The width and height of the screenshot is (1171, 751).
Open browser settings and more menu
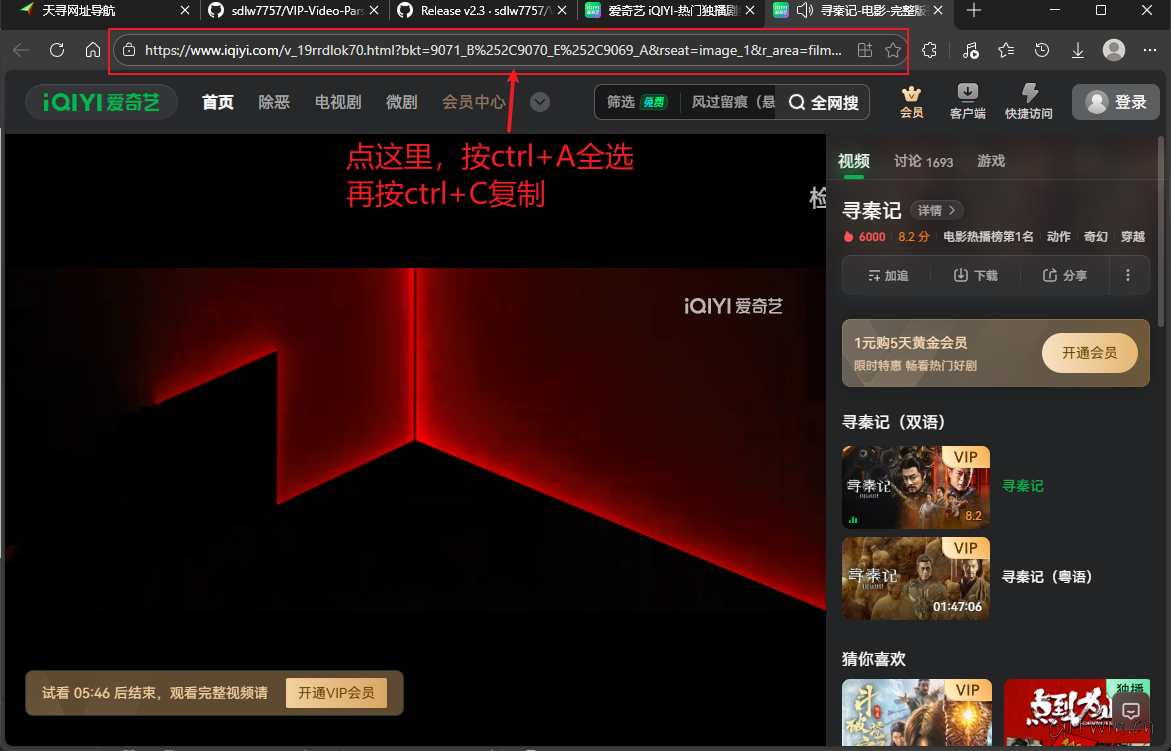point(1149,50)
